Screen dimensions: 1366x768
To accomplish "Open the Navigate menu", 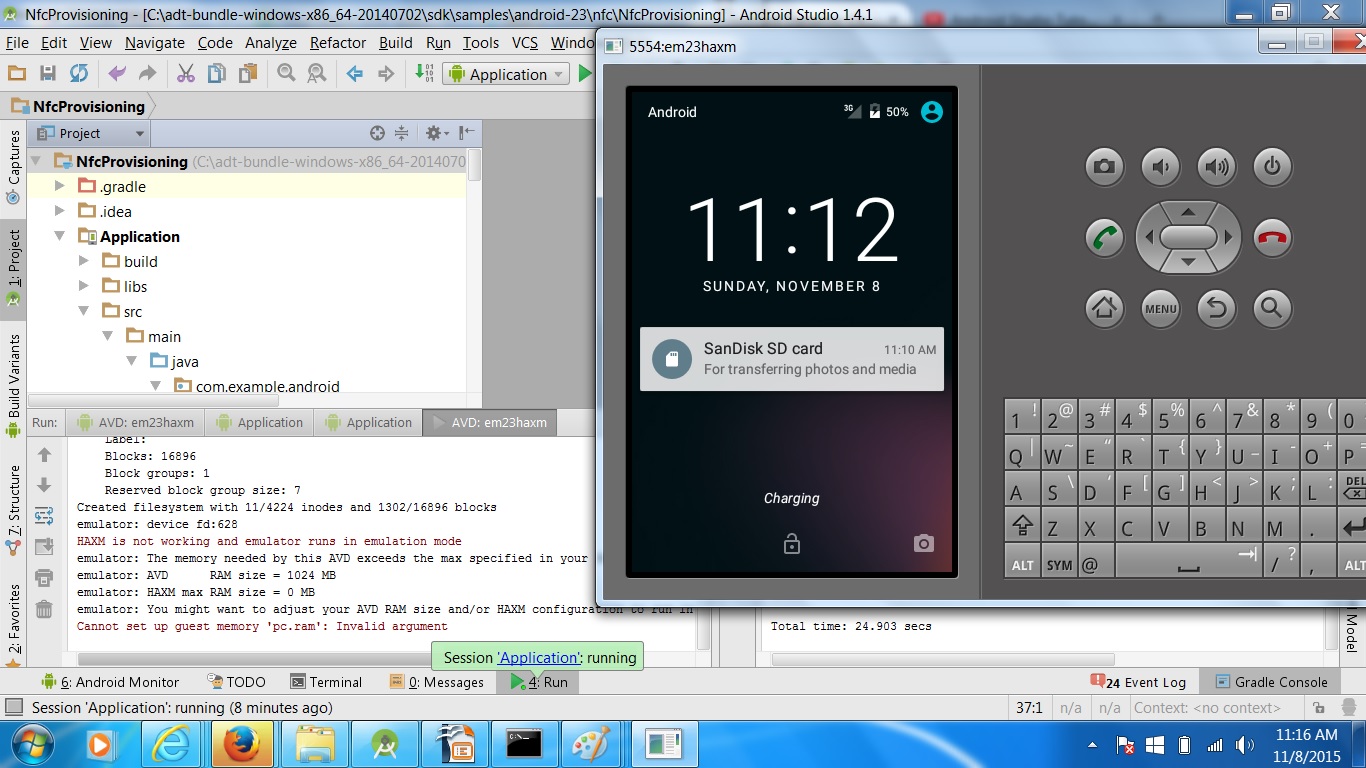I will coord(154,43).
